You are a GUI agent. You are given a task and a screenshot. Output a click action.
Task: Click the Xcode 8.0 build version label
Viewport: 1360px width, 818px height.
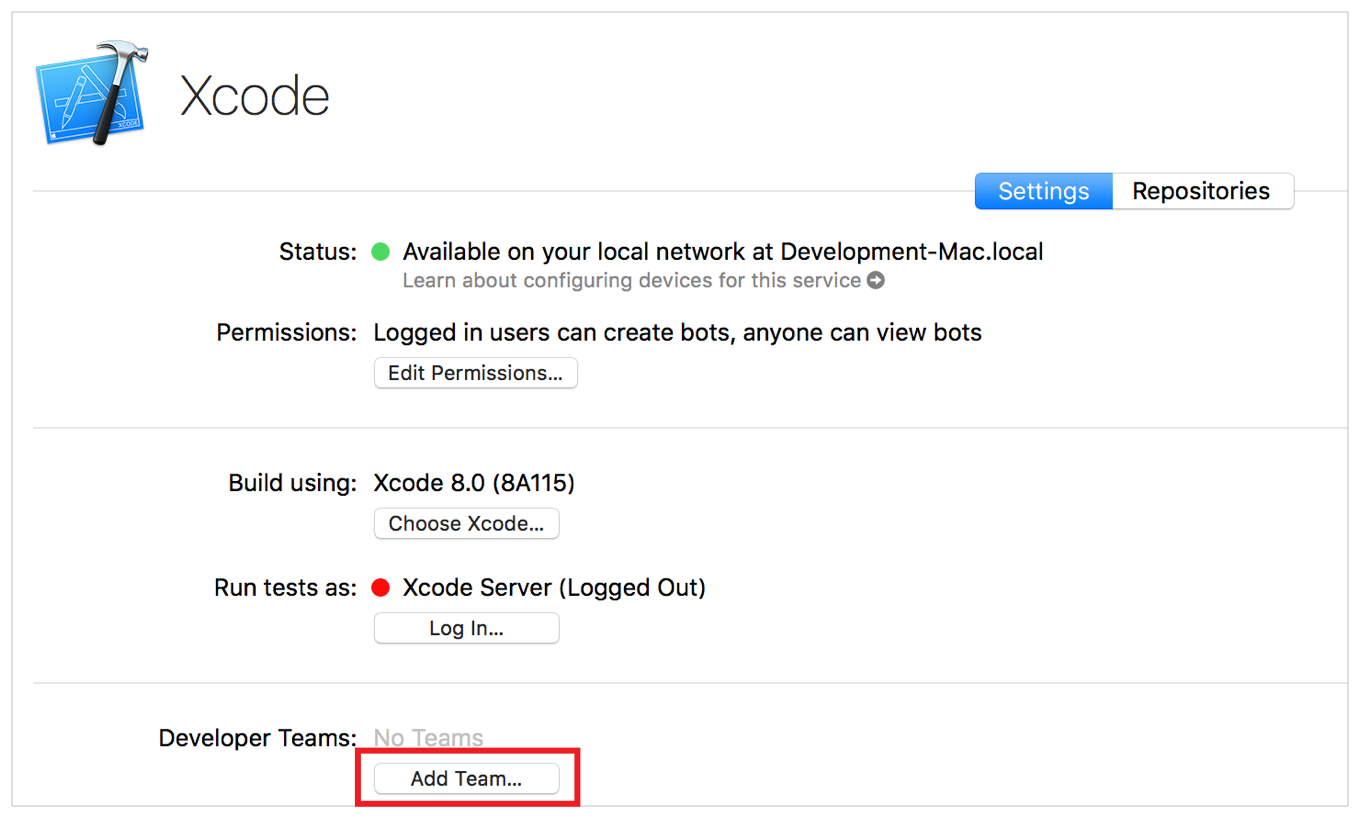point(475,483)
